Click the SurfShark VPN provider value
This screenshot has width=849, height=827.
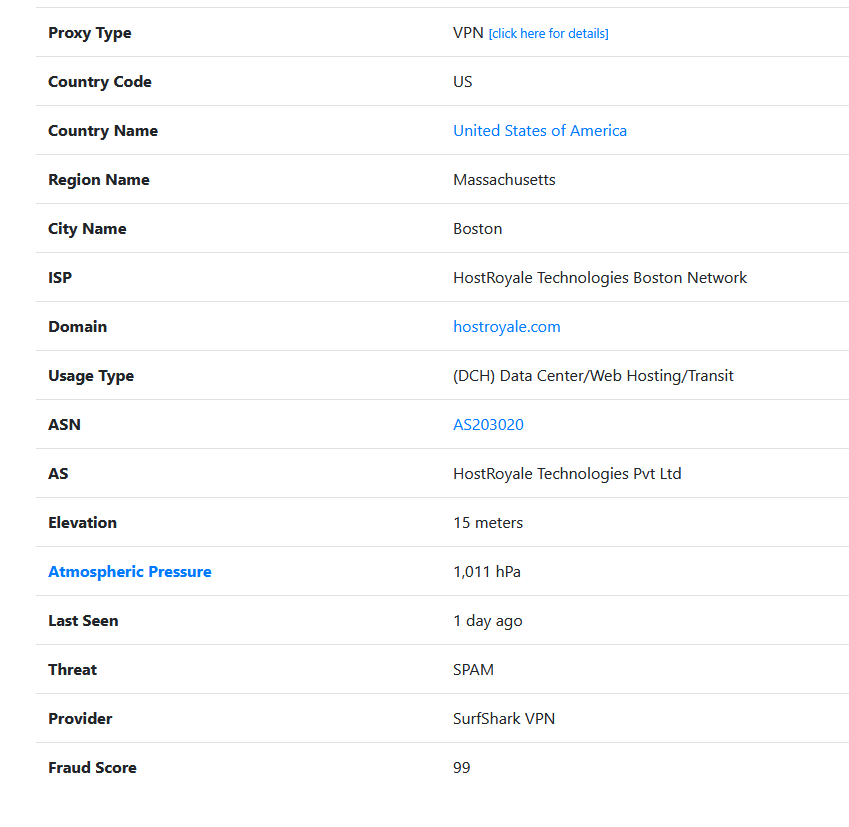pos(504,719)
